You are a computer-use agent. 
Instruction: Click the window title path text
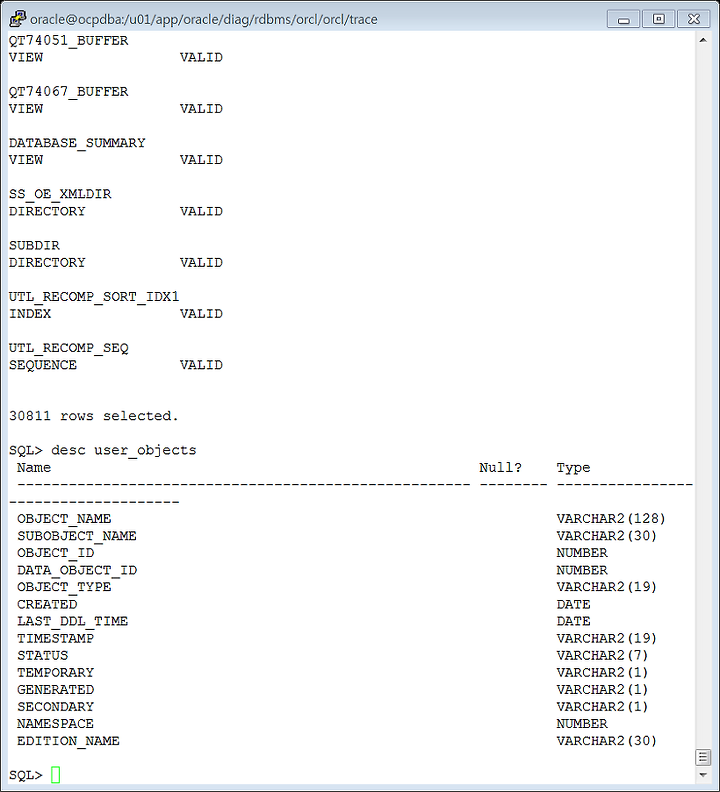204,19
